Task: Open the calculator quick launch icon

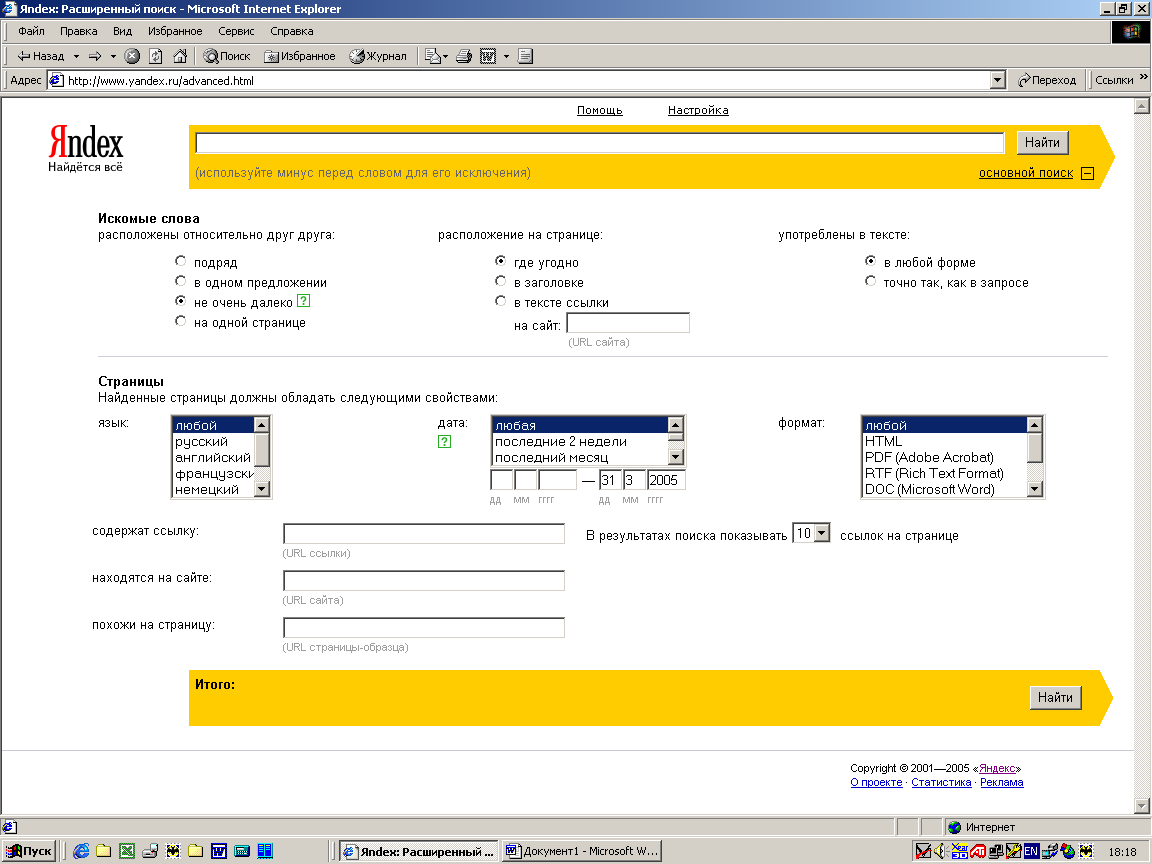Action: pyautogui.click(x=242, y=851)
